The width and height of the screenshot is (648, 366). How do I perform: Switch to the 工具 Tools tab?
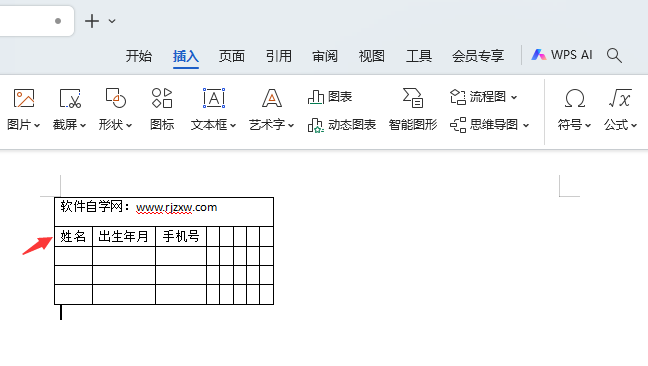point(419,56)
